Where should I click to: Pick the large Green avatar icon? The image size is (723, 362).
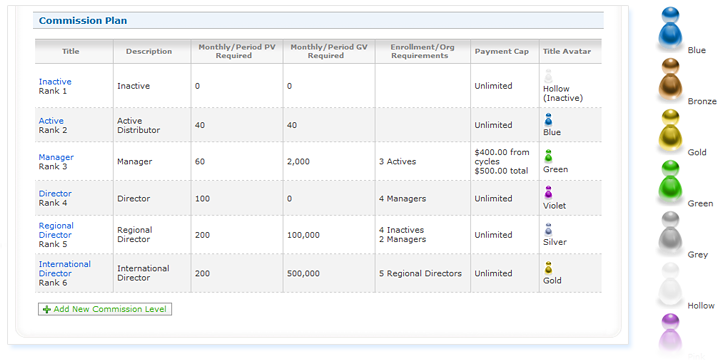tap(670, 181)
